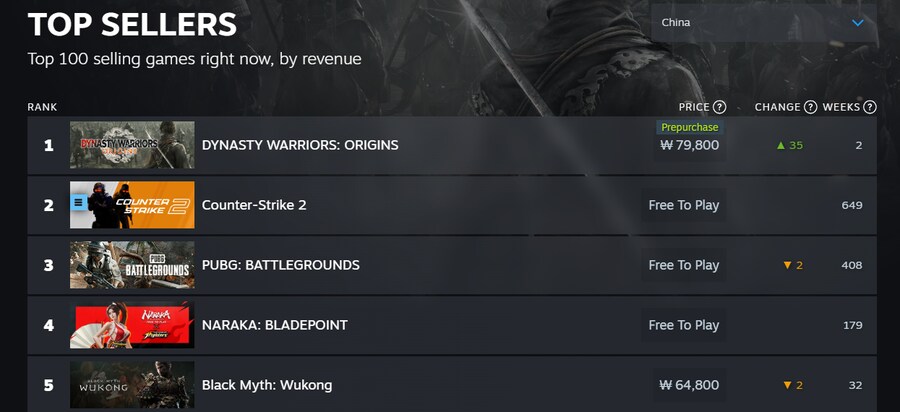This screenshot has height=412, width=900.
Task: Open the NARAKA: BLADEPOINT thumbnail
Action: pos(132,325)
